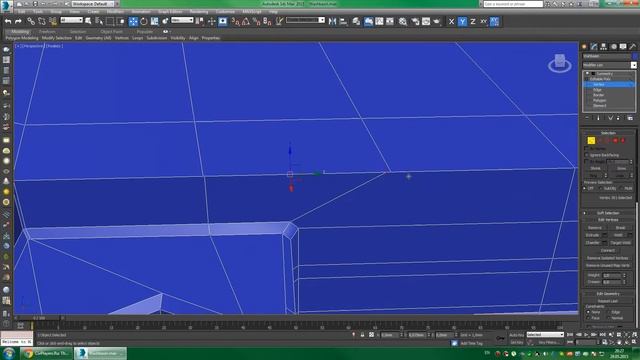Viewport: 640px width, 360px height.
Task: Click the Break button
Action: click(620, 228)
